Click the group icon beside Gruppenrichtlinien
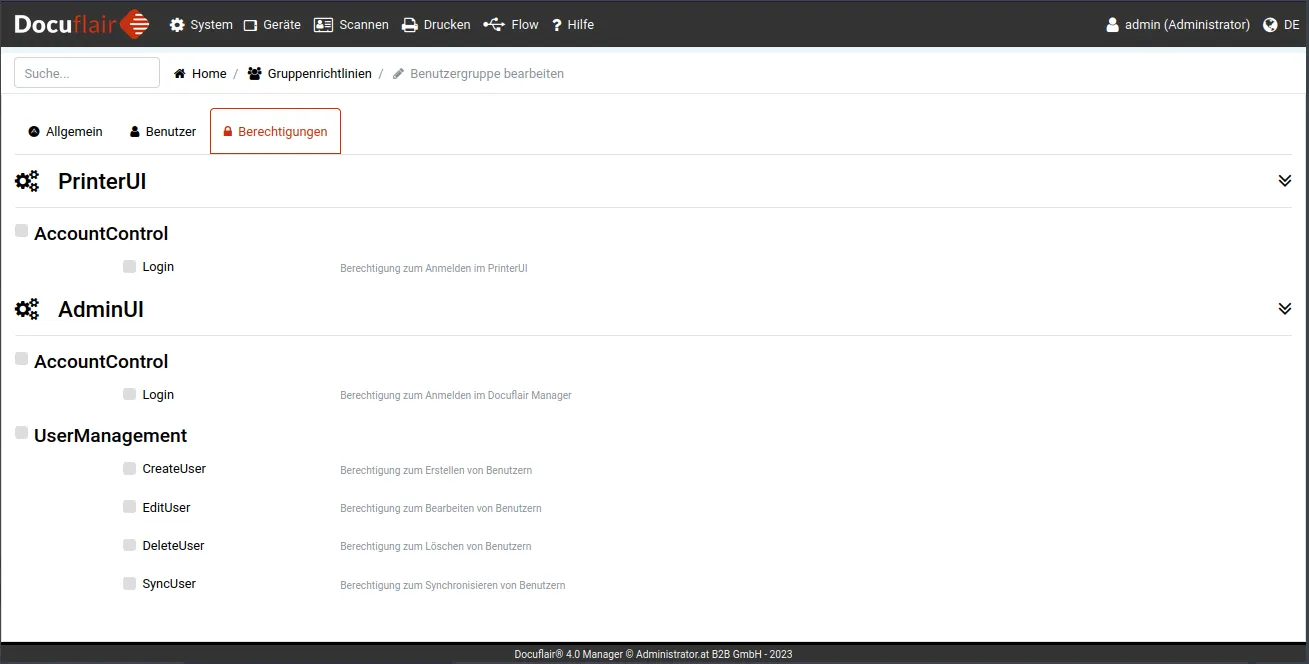The width and height of the screenshot is (1309, 664). [x=255, y=74]
